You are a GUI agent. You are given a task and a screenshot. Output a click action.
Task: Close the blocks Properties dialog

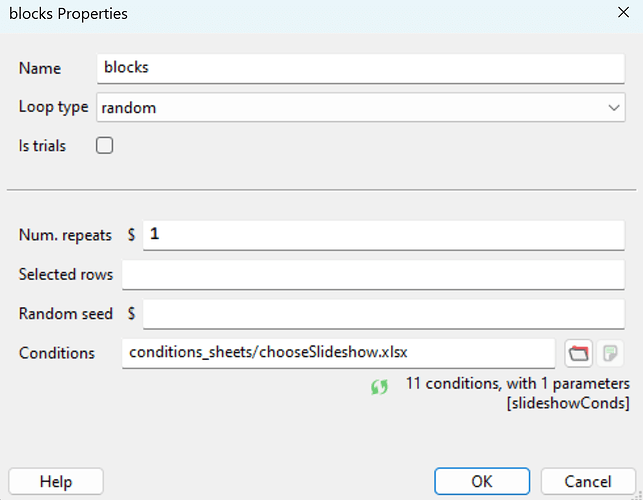point(622,14)
